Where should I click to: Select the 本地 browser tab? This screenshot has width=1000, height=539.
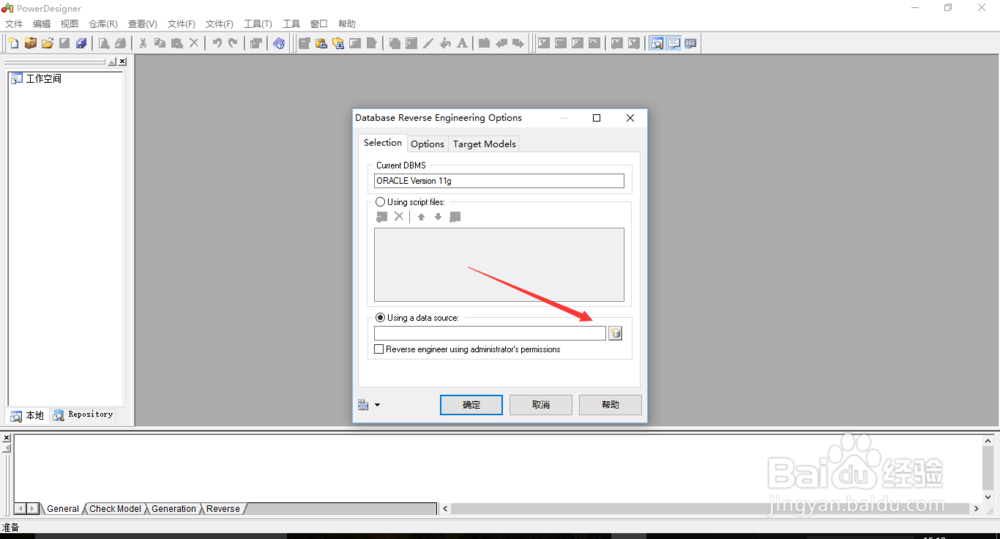pos(27,415)
